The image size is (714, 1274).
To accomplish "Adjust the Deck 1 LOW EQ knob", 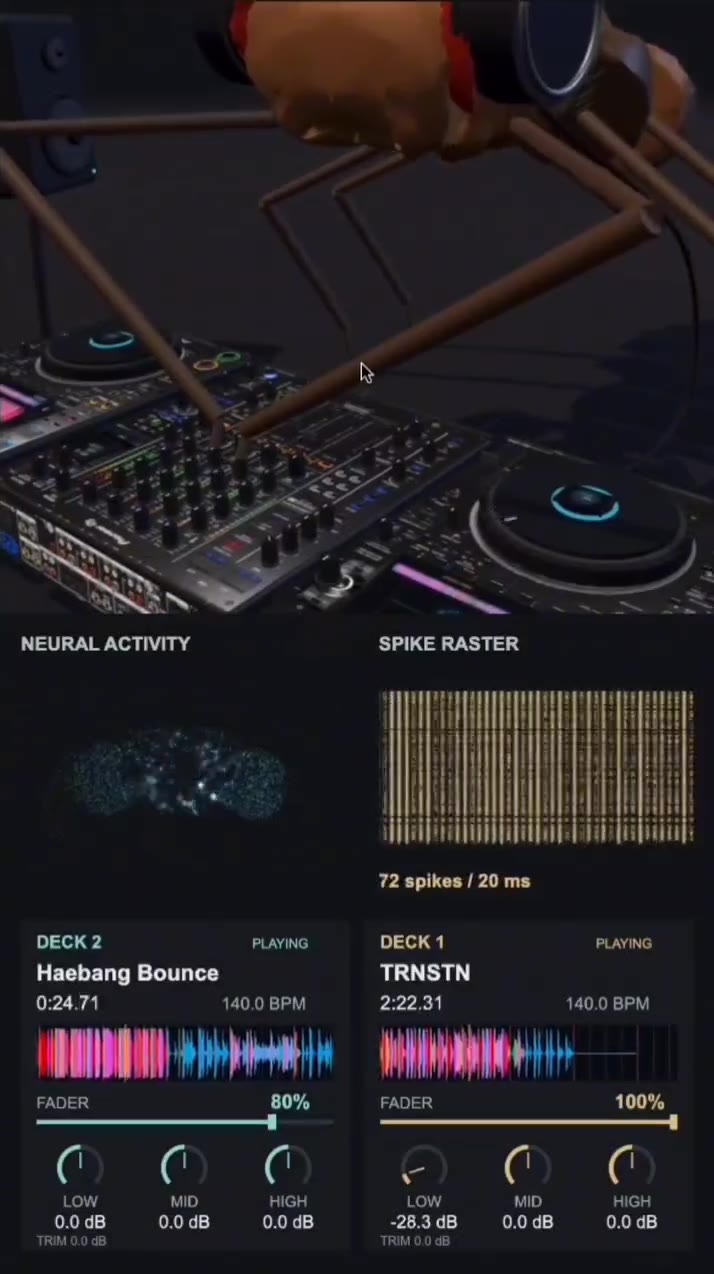I will (424, 1166).
